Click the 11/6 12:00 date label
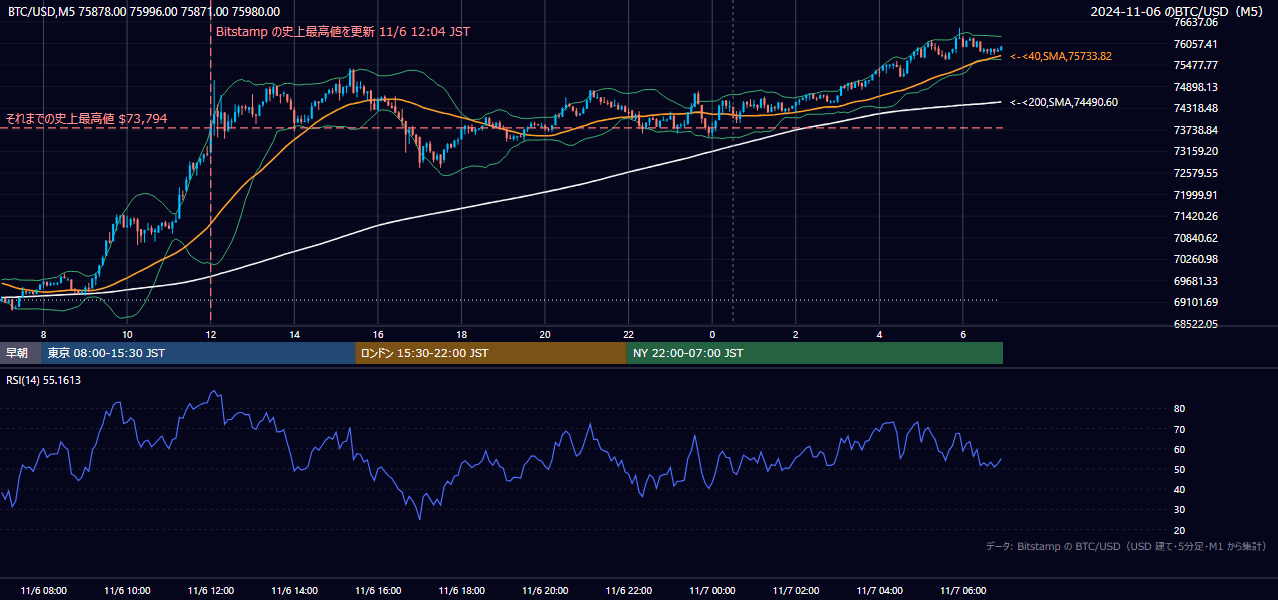 [210, 591]
